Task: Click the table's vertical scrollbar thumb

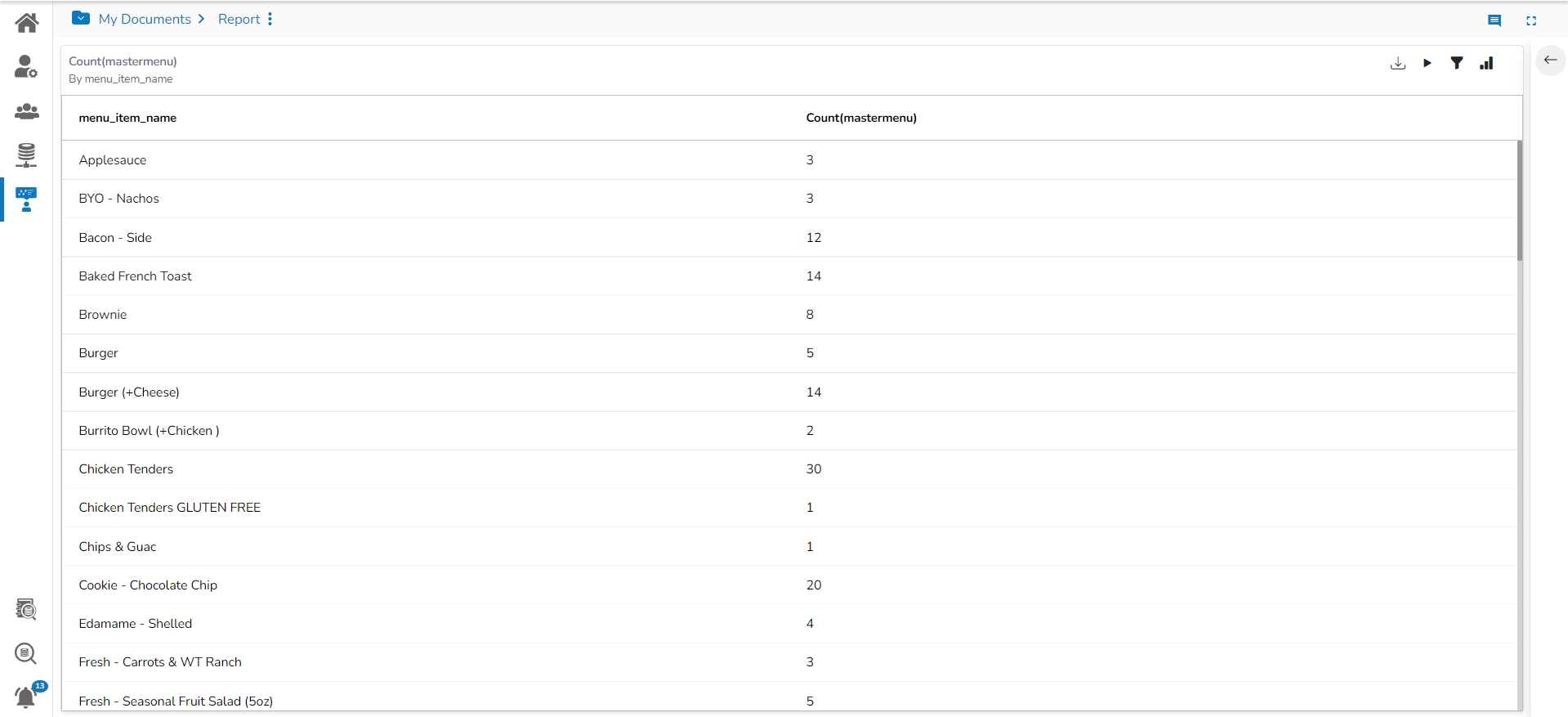Action: click(x=1519, y=200)
